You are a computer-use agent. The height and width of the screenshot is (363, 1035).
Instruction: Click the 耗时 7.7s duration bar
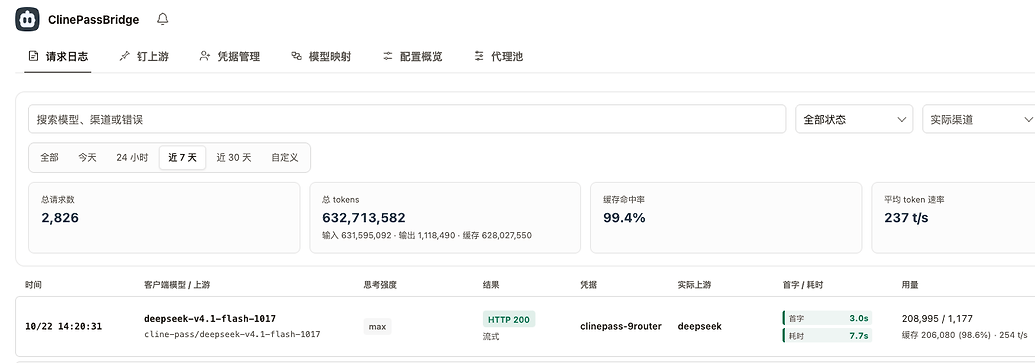click(x=827, y=335)
